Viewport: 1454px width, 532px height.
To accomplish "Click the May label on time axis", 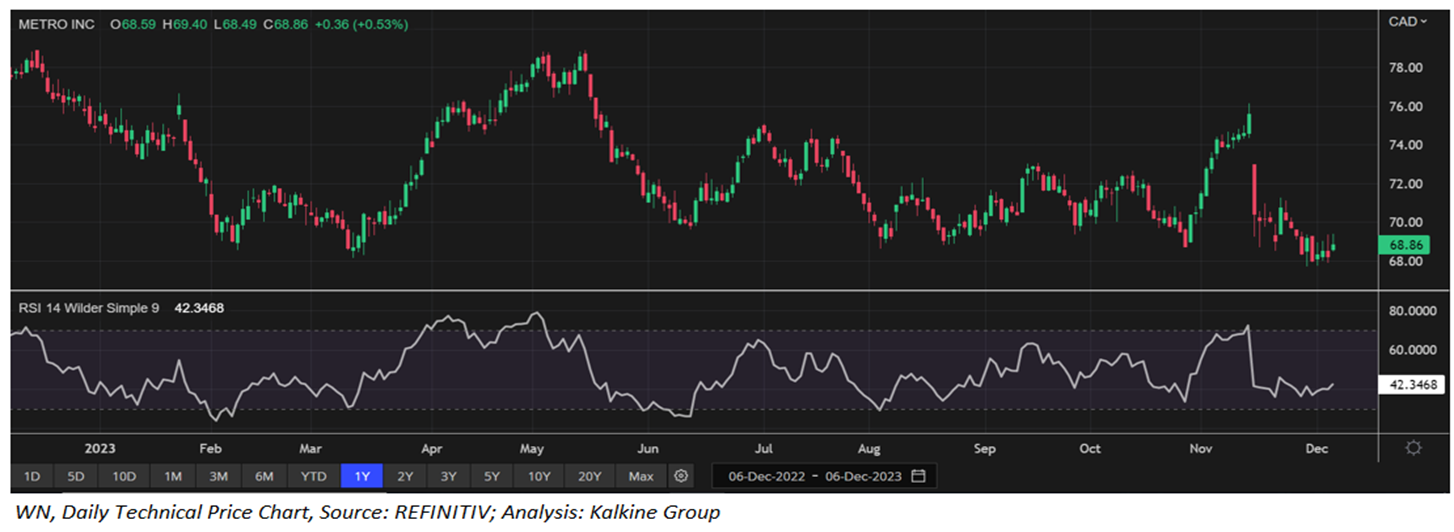I will click(x=531, y=448).
